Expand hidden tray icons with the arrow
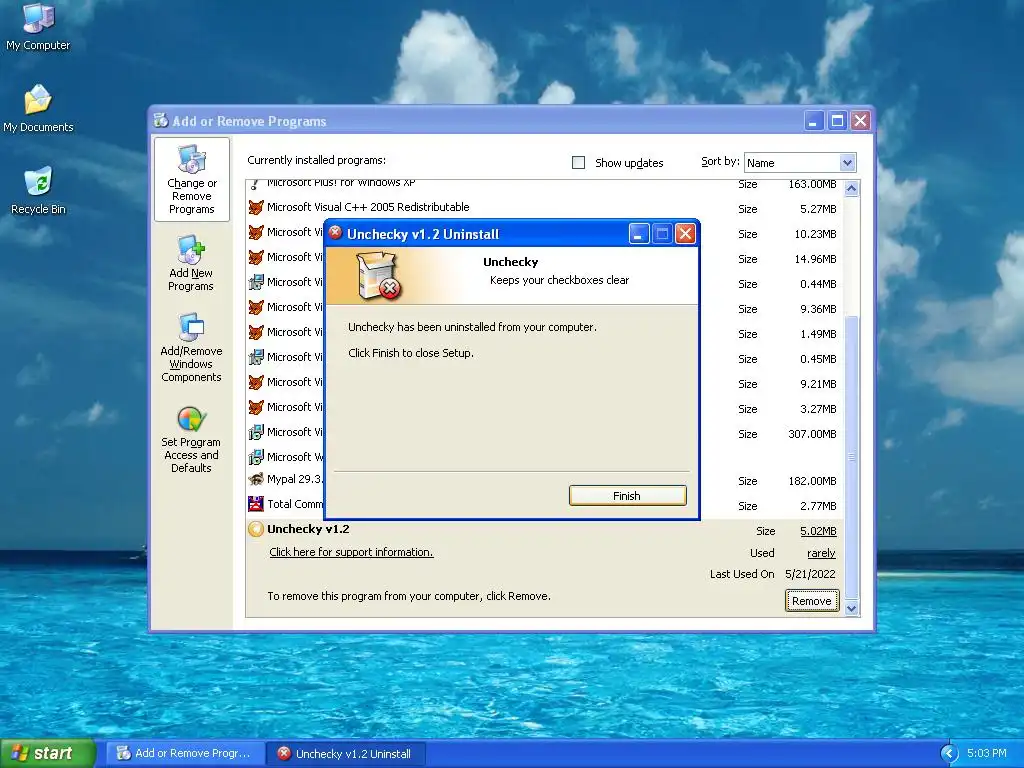 click(949, 754)
